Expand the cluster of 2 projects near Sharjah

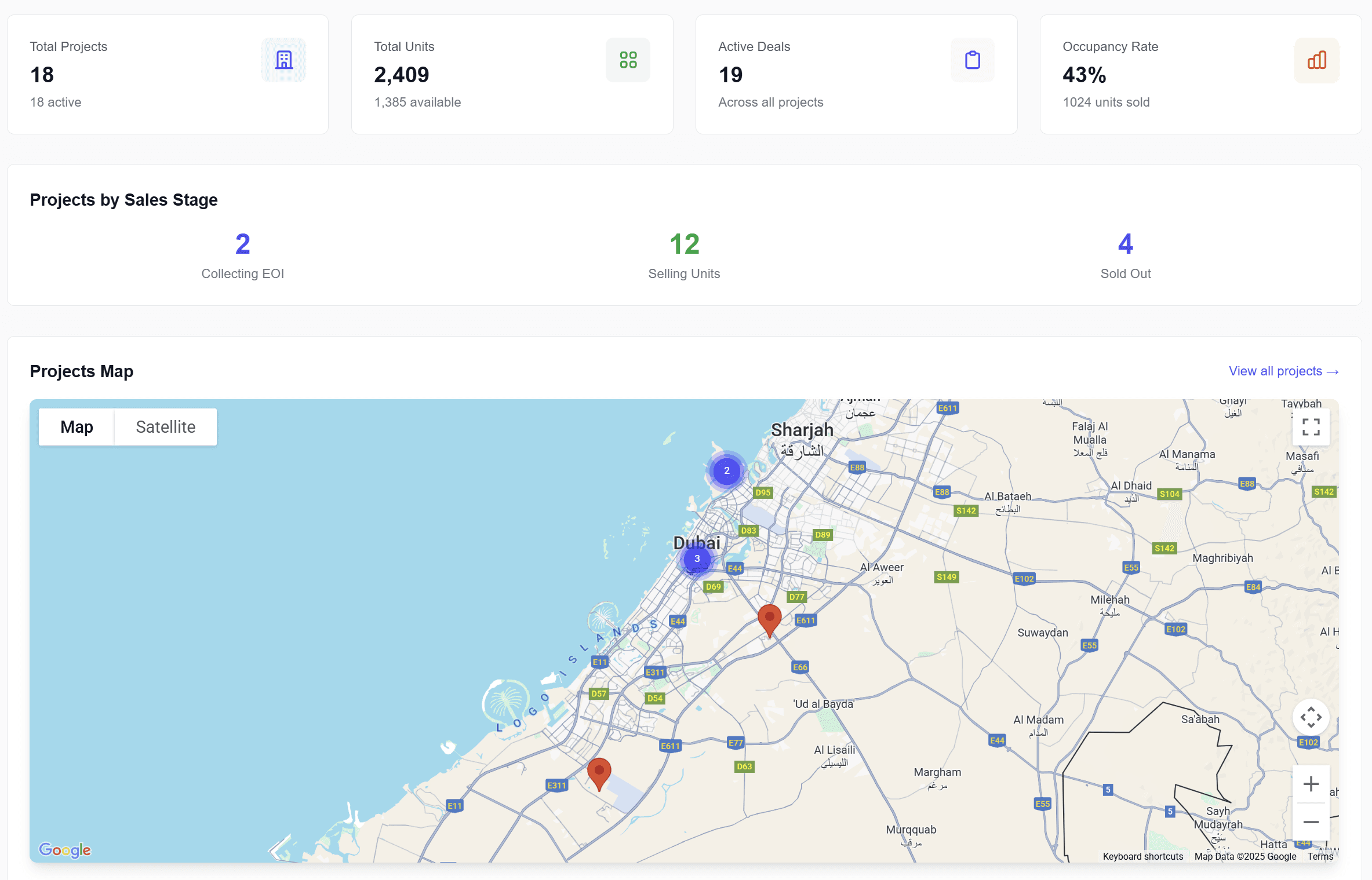click(727, 470)
